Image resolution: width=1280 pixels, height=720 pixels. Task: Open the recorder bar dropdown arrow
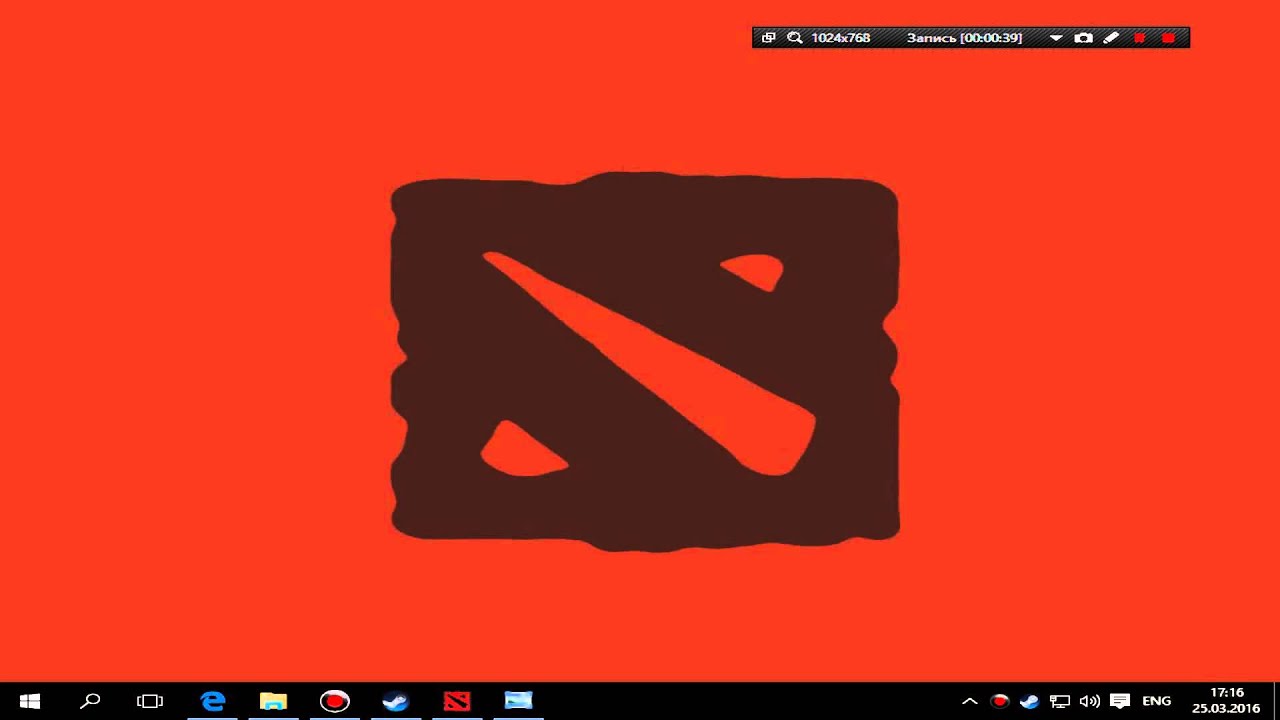tap(1056, 38)
